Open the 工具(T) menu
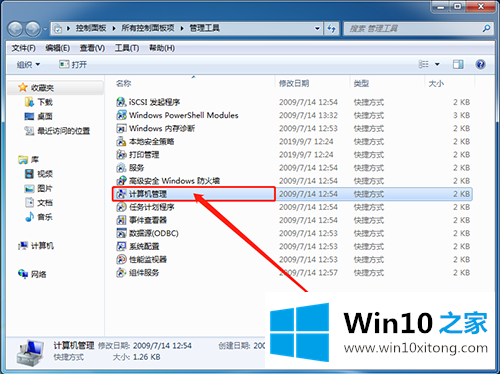This screenshot has height=374, width=500. (127, 48)
